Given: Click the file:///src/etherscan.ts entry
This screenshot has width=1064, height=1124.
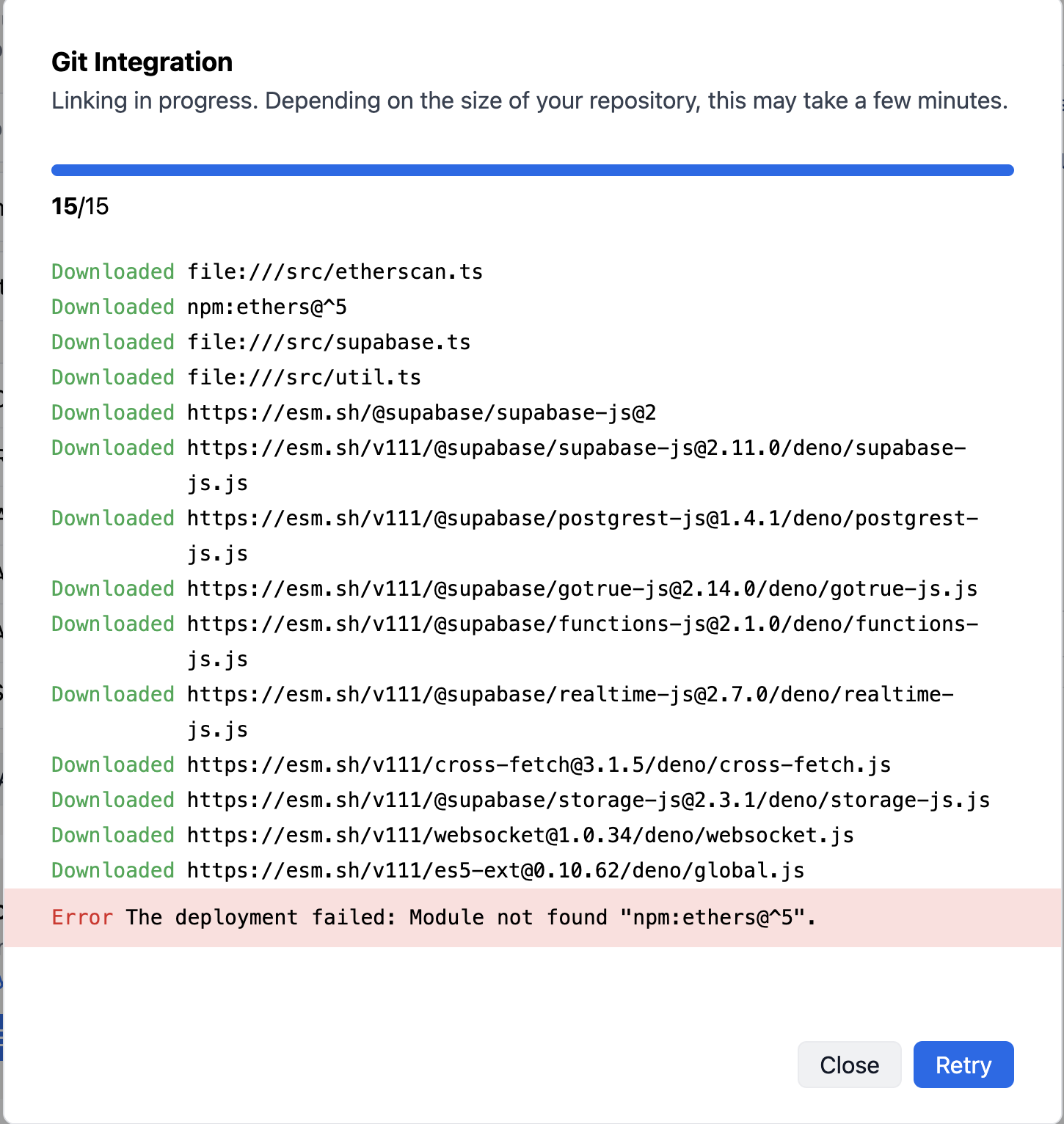Looking at the screenshot, I should click(334, 271).
